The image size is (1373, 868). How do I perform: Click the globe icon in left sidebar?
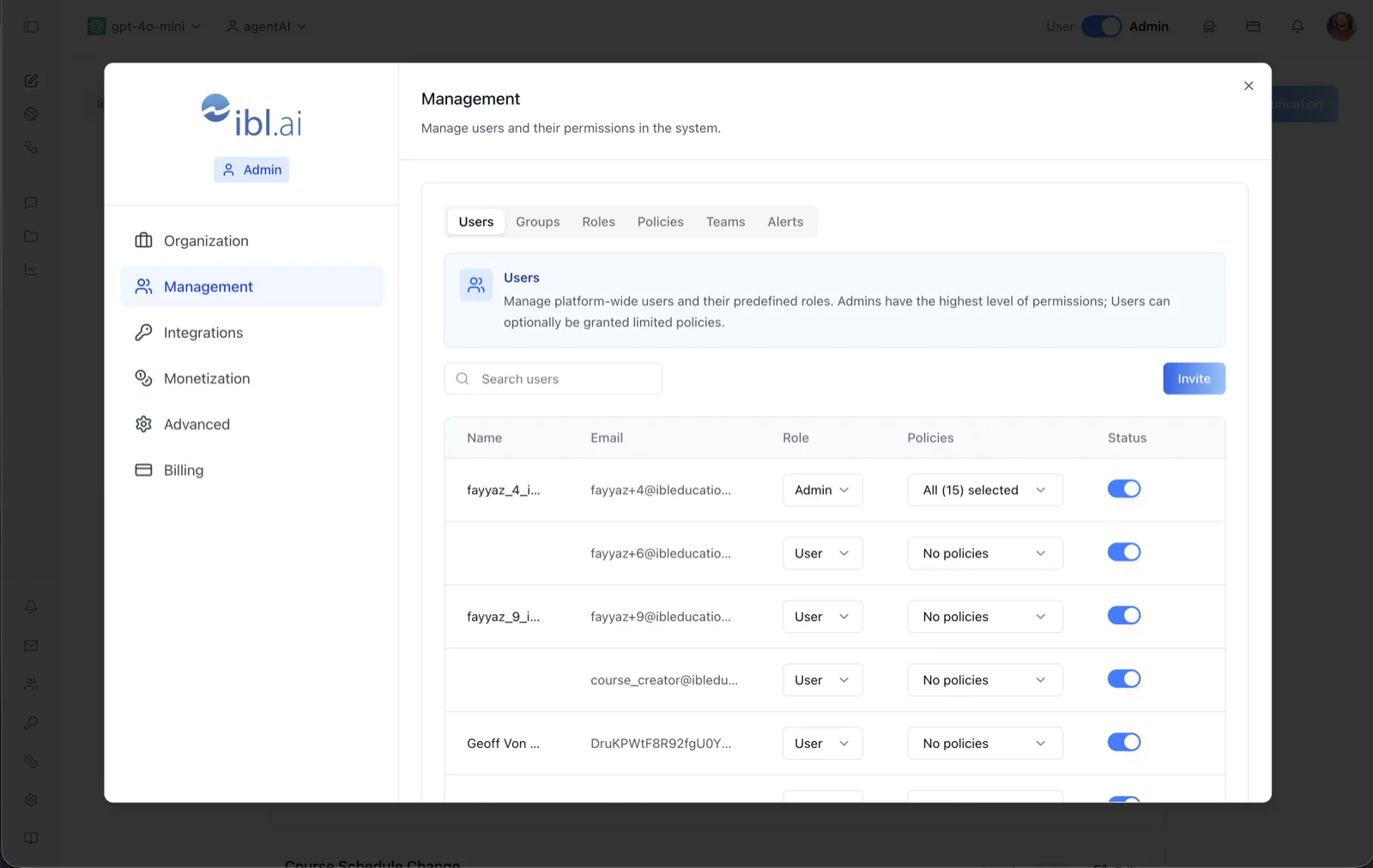pyautogui.click(x=31, y=114)
